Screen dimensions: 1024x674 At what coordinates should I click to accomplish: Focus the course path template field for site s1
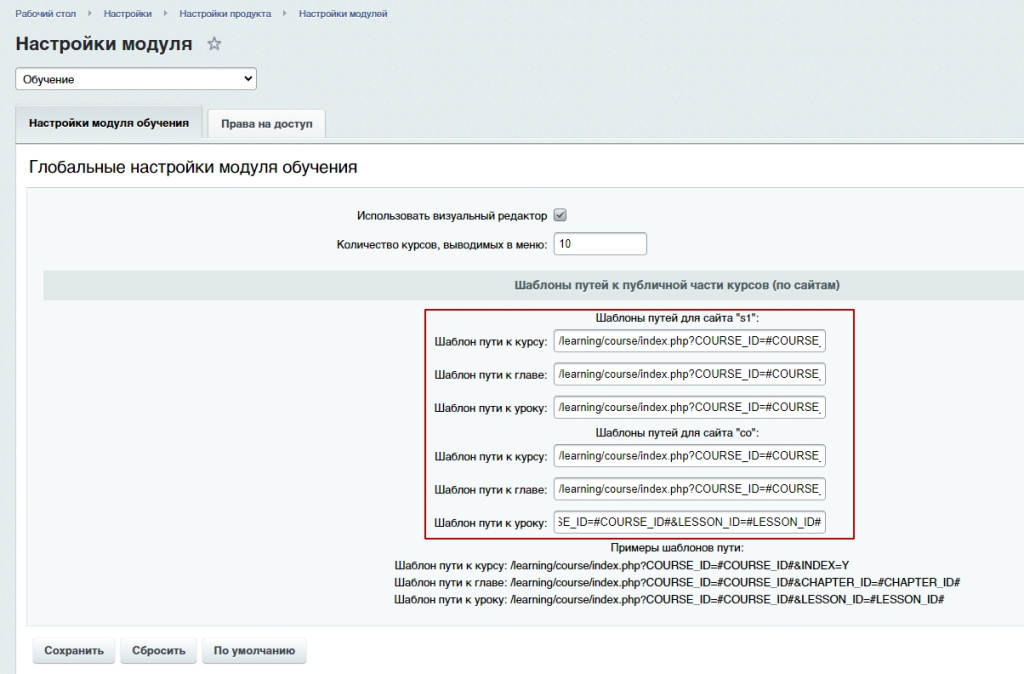click(689, 342)
